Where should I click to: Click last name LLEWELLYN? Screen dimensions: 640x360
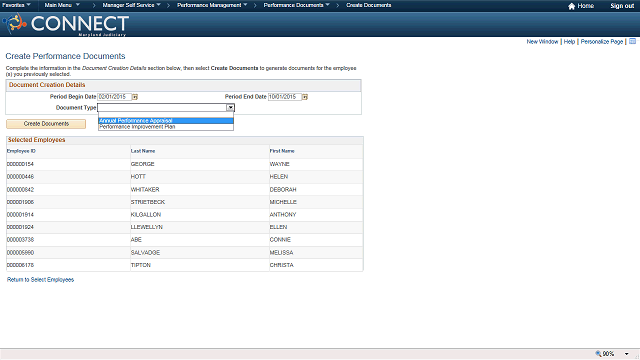(147, 227)
